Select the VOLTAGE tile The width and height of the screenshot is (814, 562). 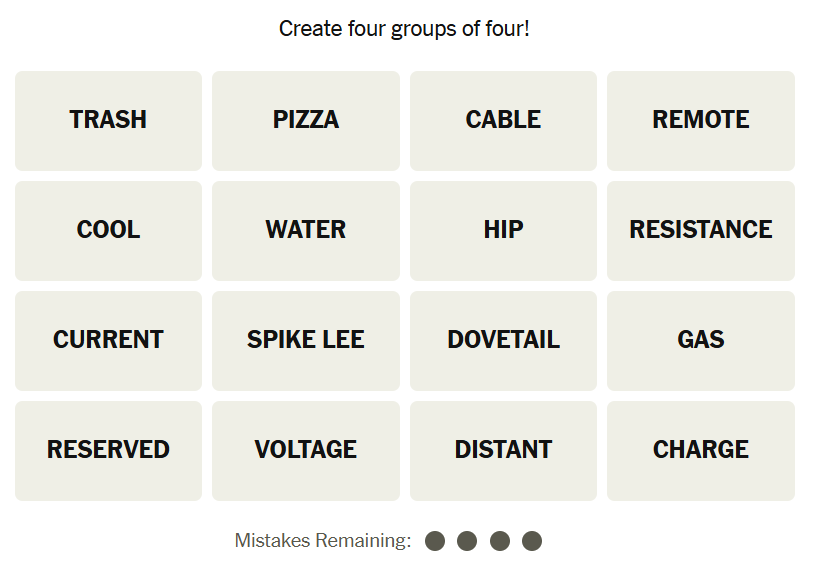306,450
